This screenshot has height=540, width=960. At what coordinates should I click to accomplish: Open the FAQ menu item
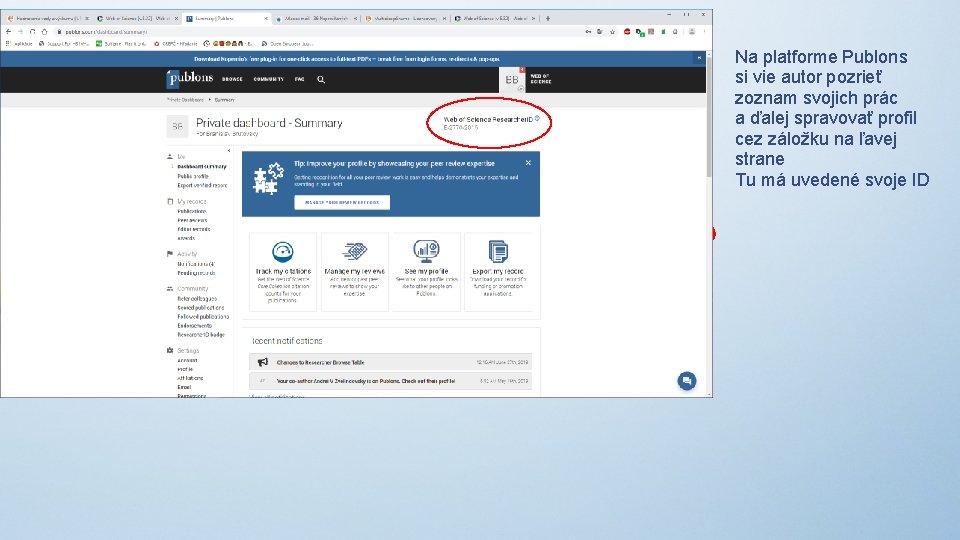299,80
